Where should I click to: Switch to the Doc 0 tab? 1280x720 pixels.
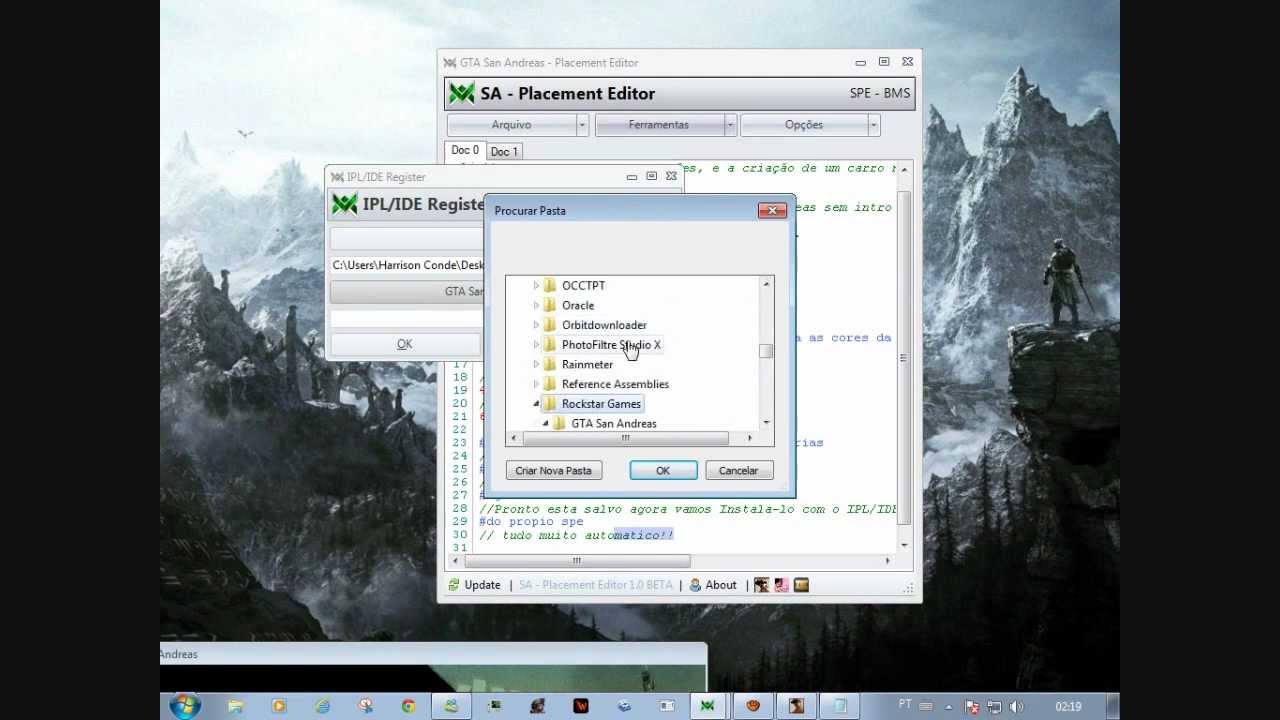coord(465,150)
